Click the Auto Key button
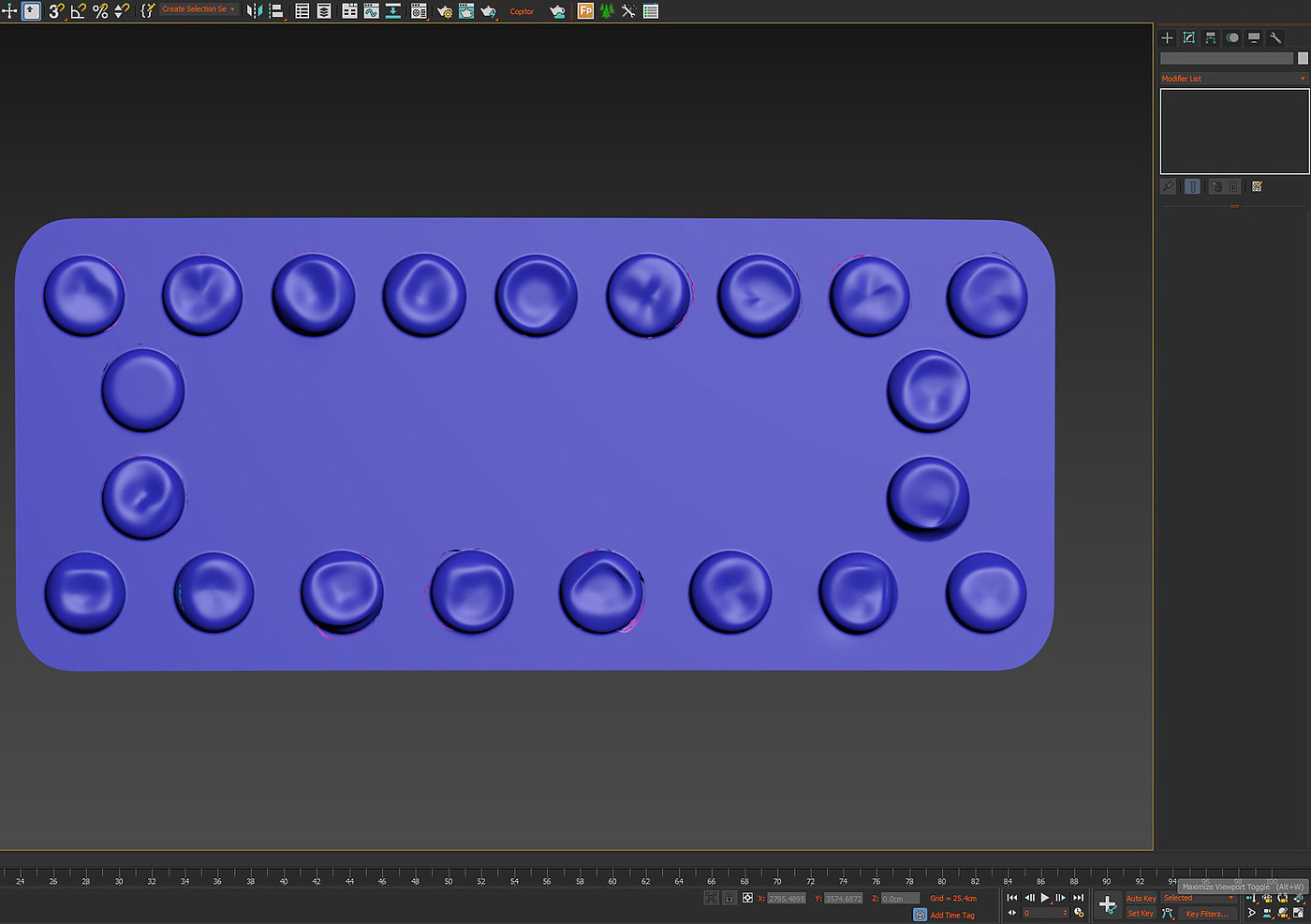Viewport: 1311px width, 924px height. (1141, 898)
